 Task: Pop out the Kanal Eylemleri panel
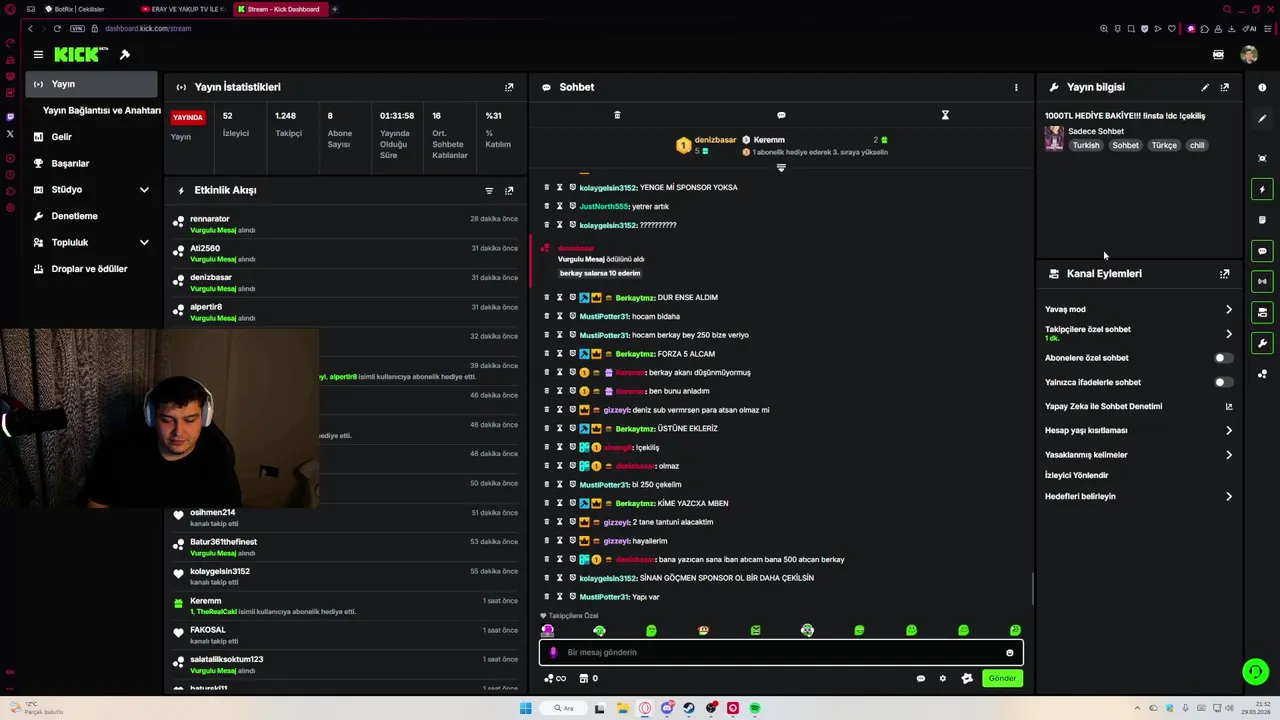pyautogui.click(x=1225, y=273)
